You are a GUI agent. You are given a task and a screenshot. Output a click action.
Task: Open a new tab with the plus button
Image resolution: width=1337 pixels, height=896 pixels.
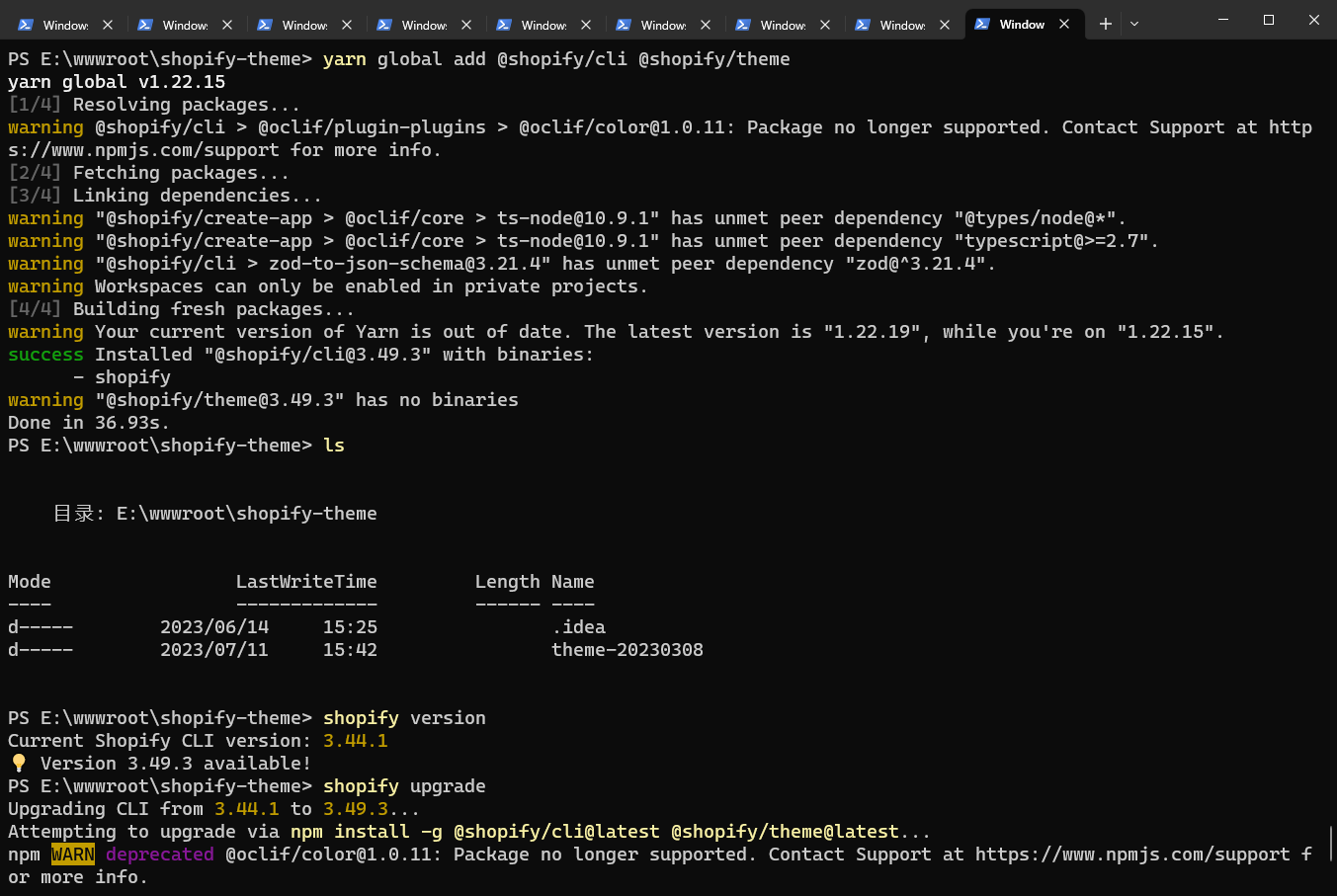[1105, 25]
